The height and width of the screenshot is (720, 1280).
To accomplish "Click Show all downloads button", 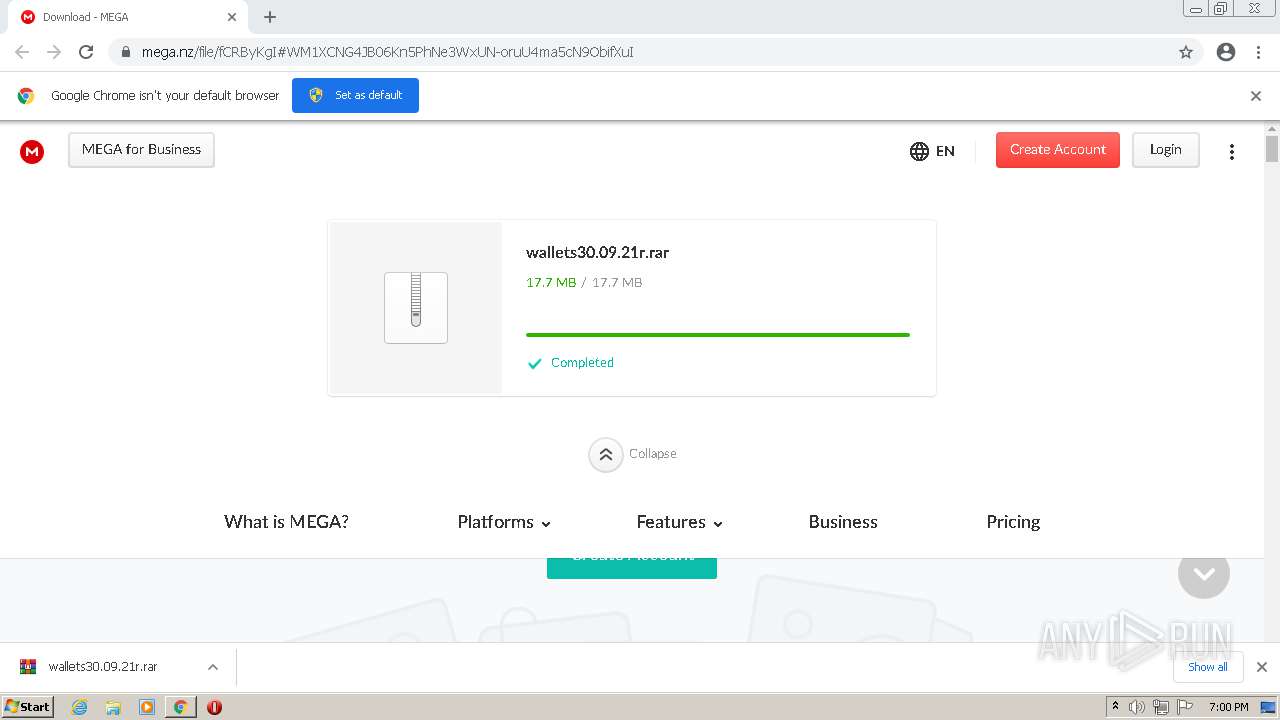I will pos(1208,667).
